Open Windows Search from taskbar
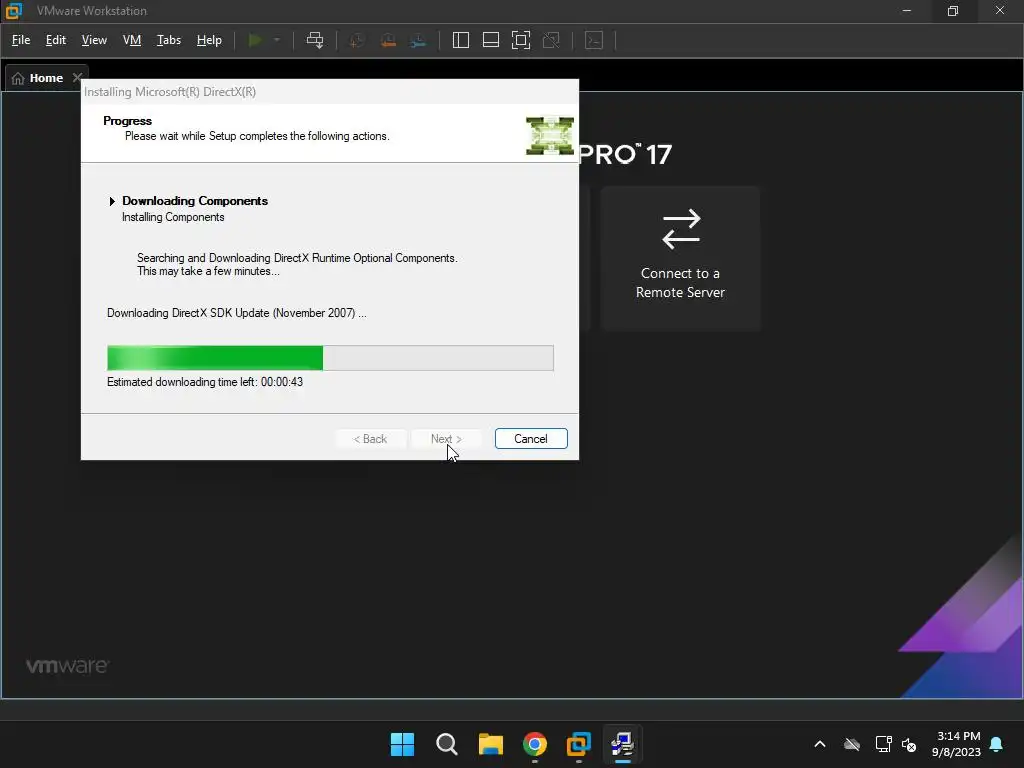 pyautogui.click(x=447, y=744)
